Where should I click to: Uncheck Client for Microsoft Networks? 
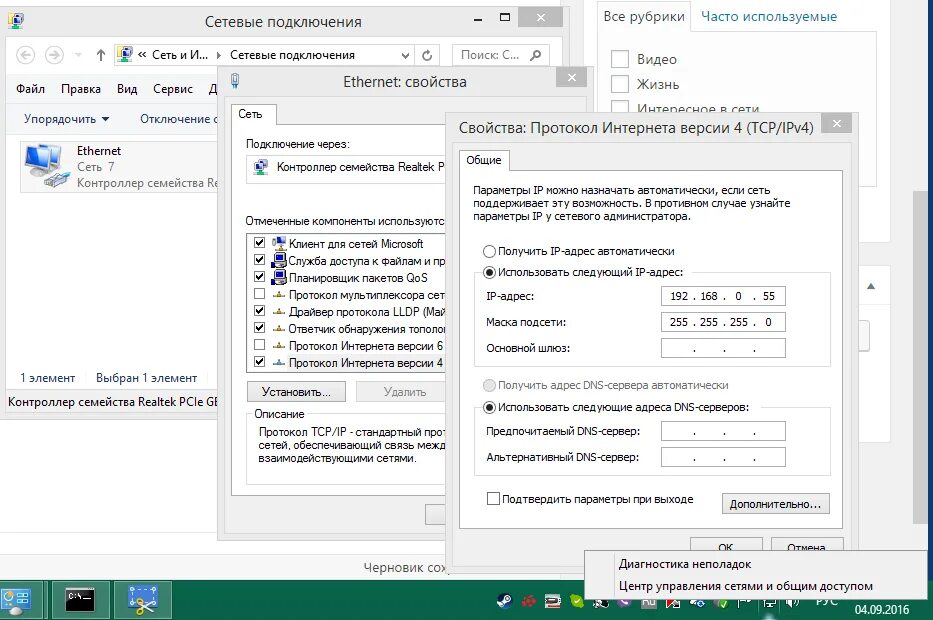259,243
